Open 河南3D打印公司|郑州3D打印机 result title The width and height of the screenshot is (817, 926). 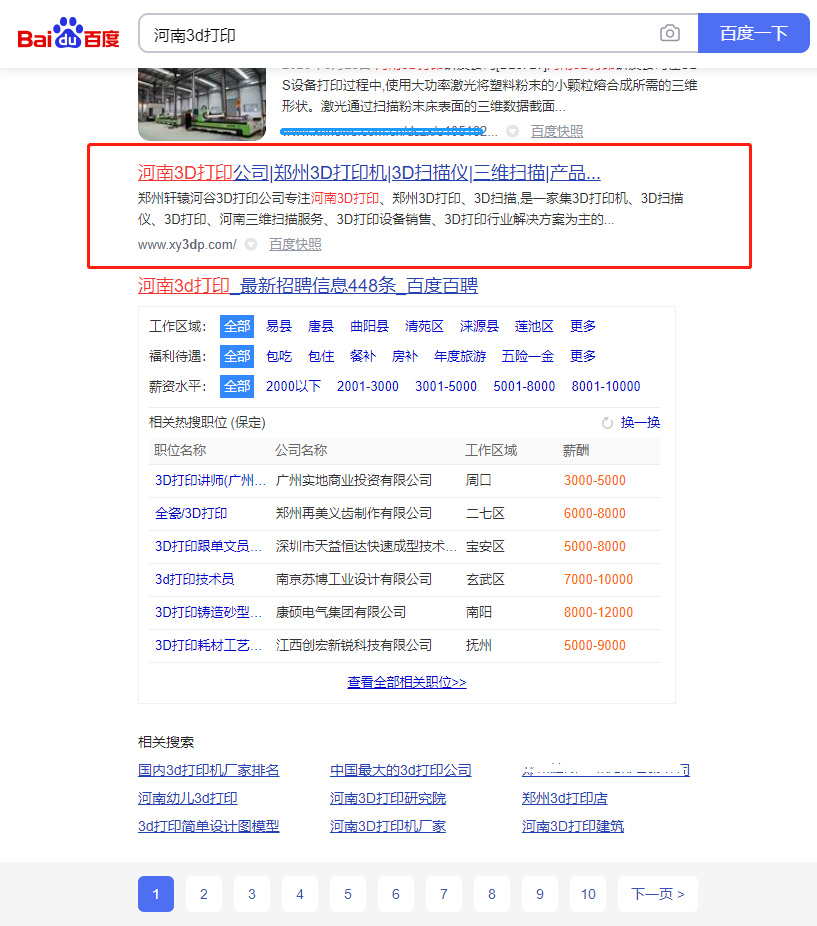point(369,173)
